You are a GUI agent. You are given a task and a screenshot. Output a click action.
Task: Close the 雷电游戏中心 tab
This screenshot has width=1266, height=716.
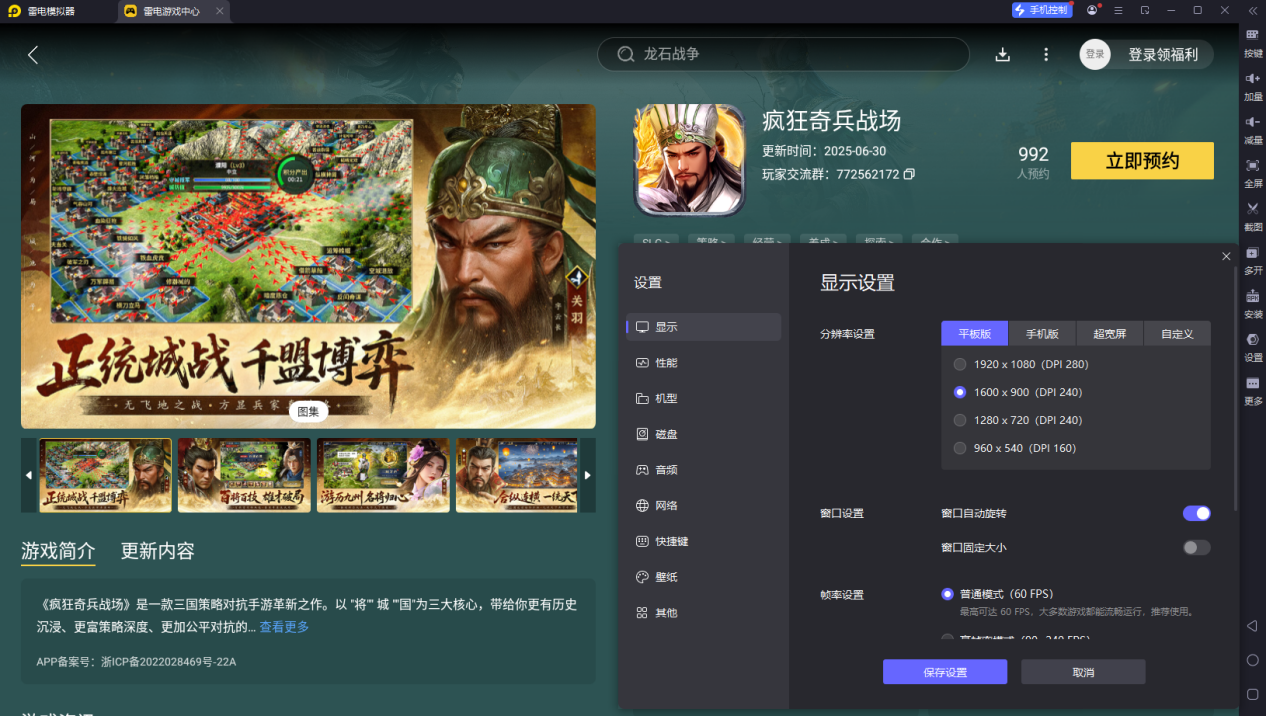pyautogui.click(x=219, y=11)
